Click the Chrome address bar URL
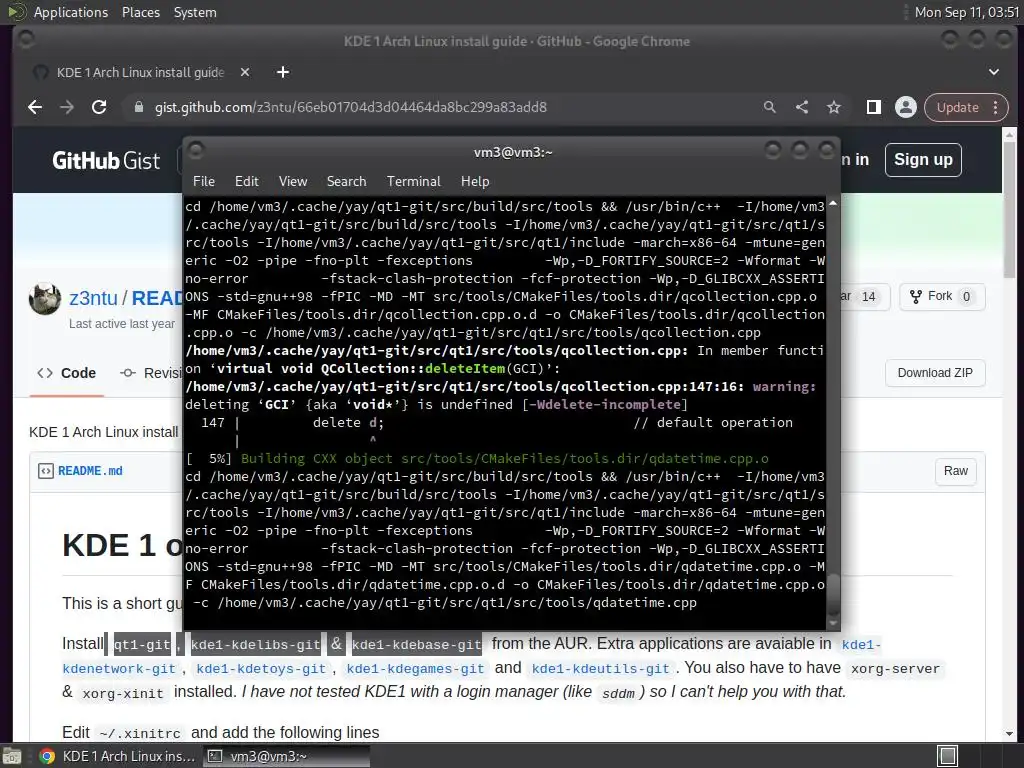The height and width of the screenshot is (768, 1024). [351, 107]
